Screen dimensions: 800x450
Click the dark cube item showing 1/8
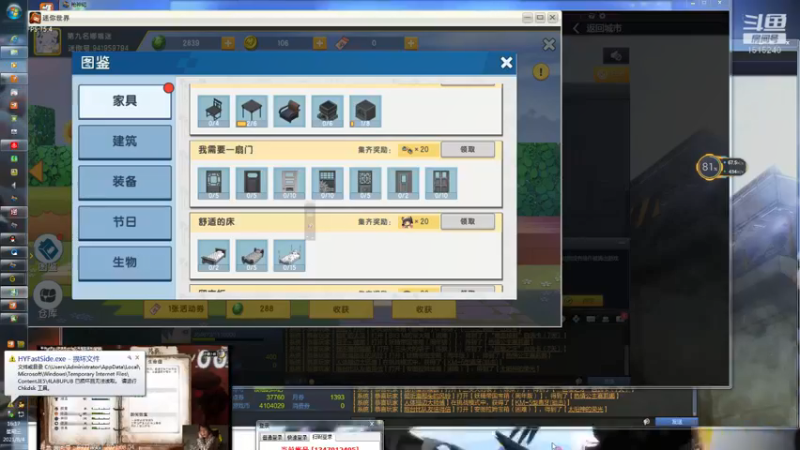365,111
